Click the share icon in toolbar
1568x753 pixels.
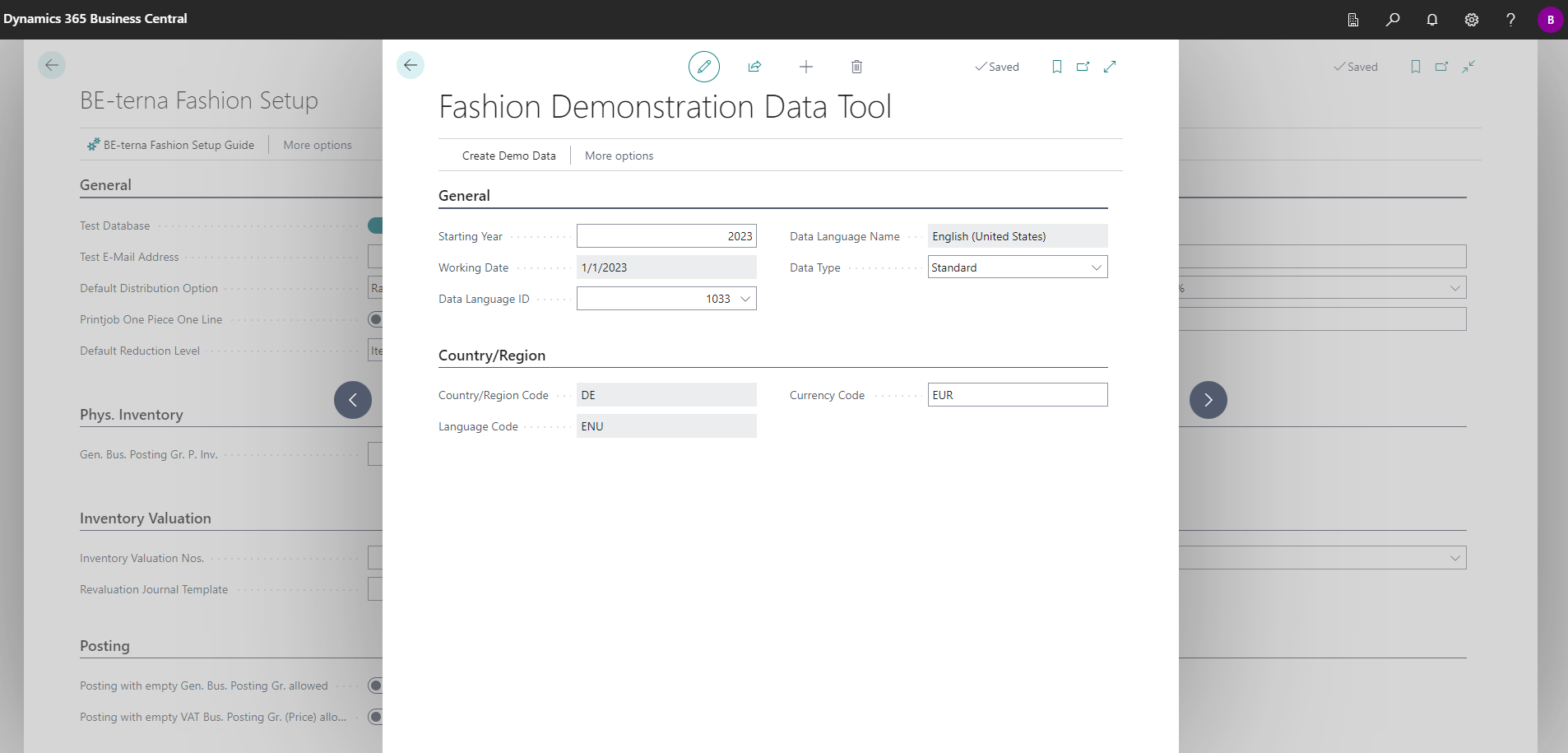[x=754, y=67]
